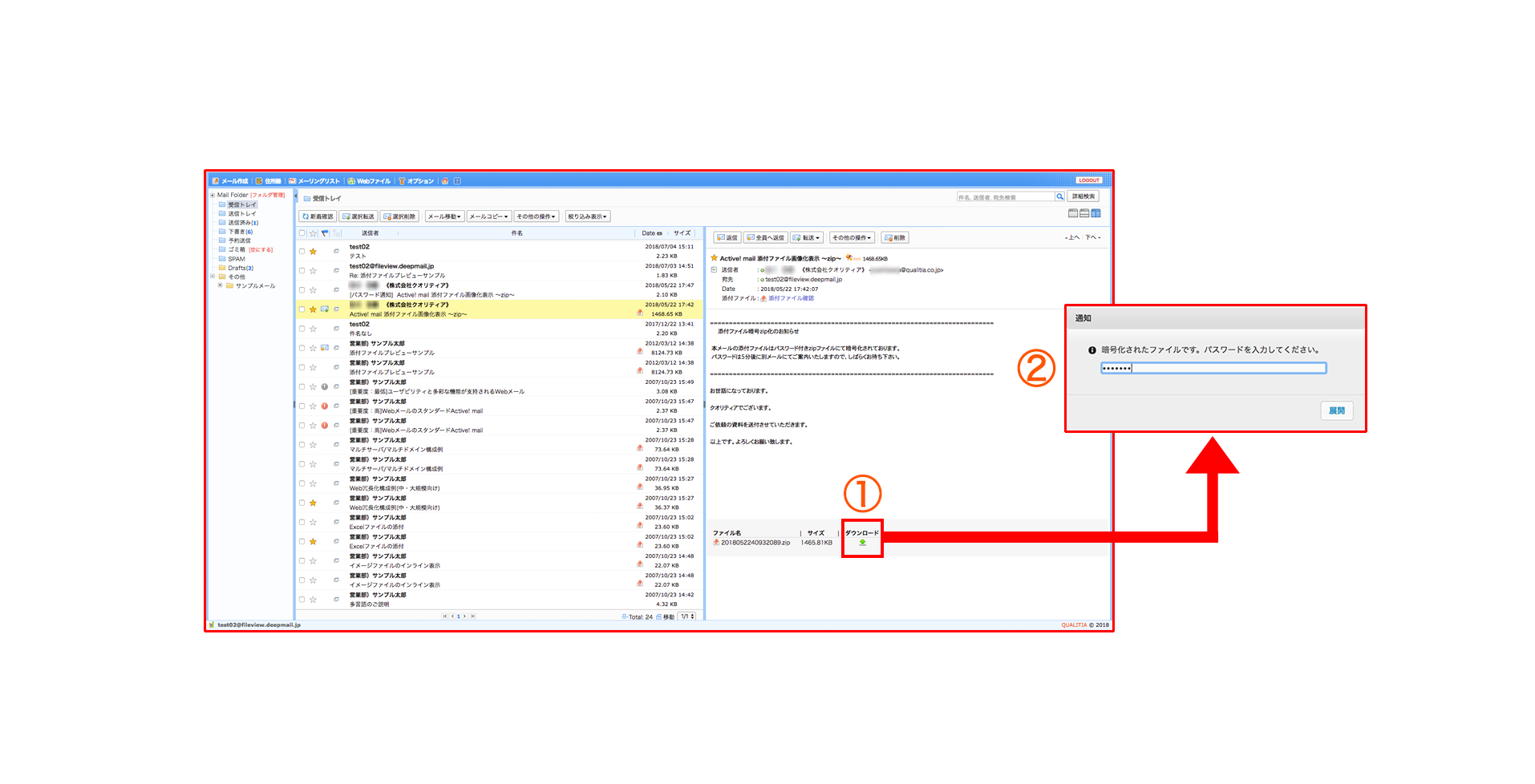The height and width of the screenshot is (784, 1535).
Task: Open the オプション menu
Action: pos(416,181)
